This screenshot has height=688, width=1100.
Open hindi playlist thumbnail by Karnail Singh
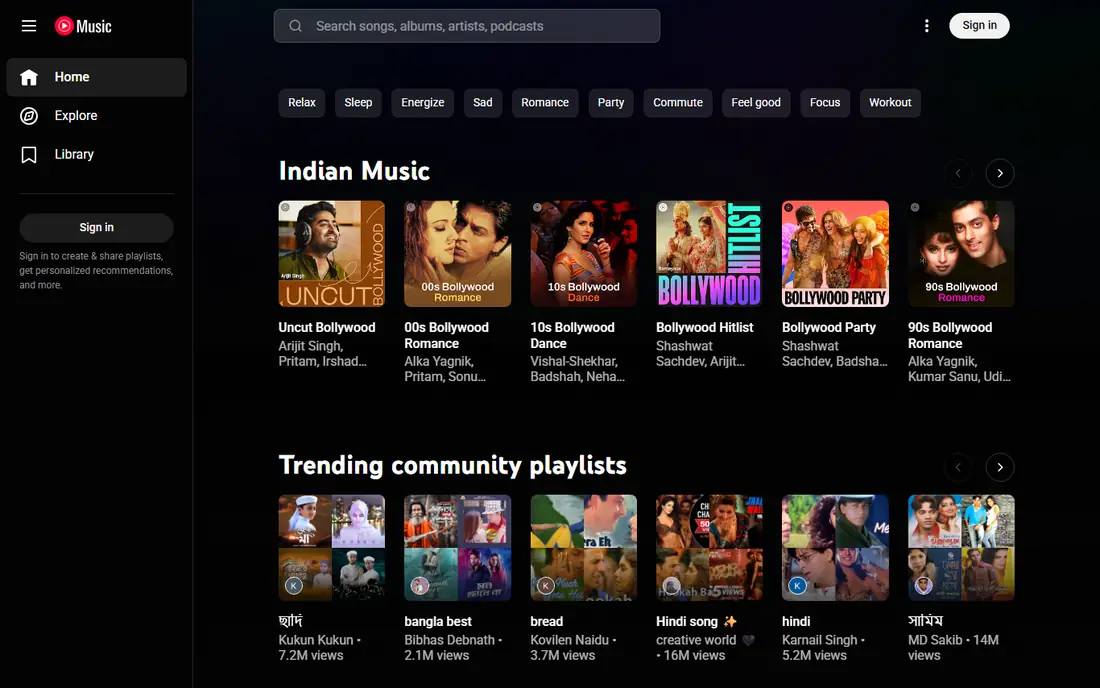coord(836,548)
